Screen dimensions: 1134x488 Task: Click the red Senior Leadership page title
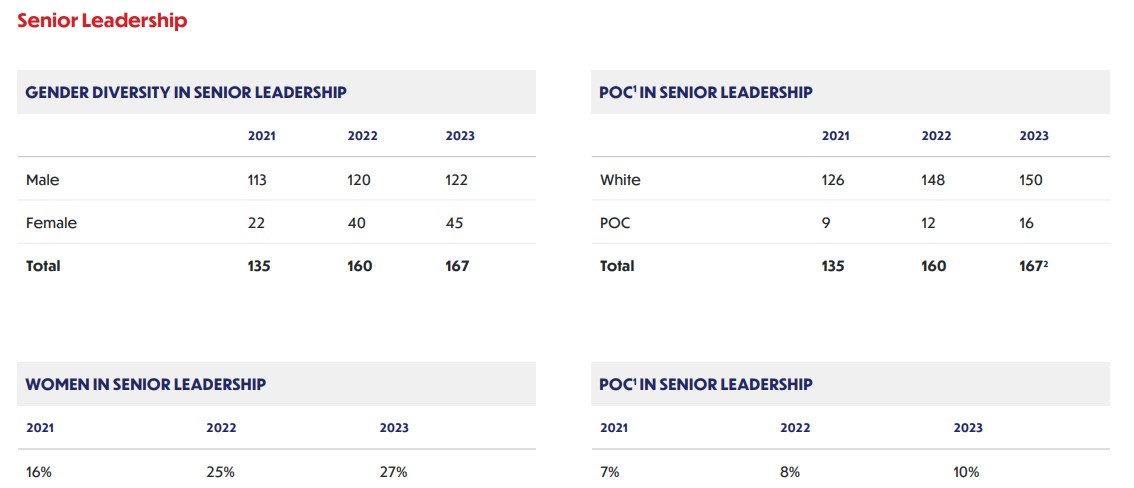(x=102, y=20)
